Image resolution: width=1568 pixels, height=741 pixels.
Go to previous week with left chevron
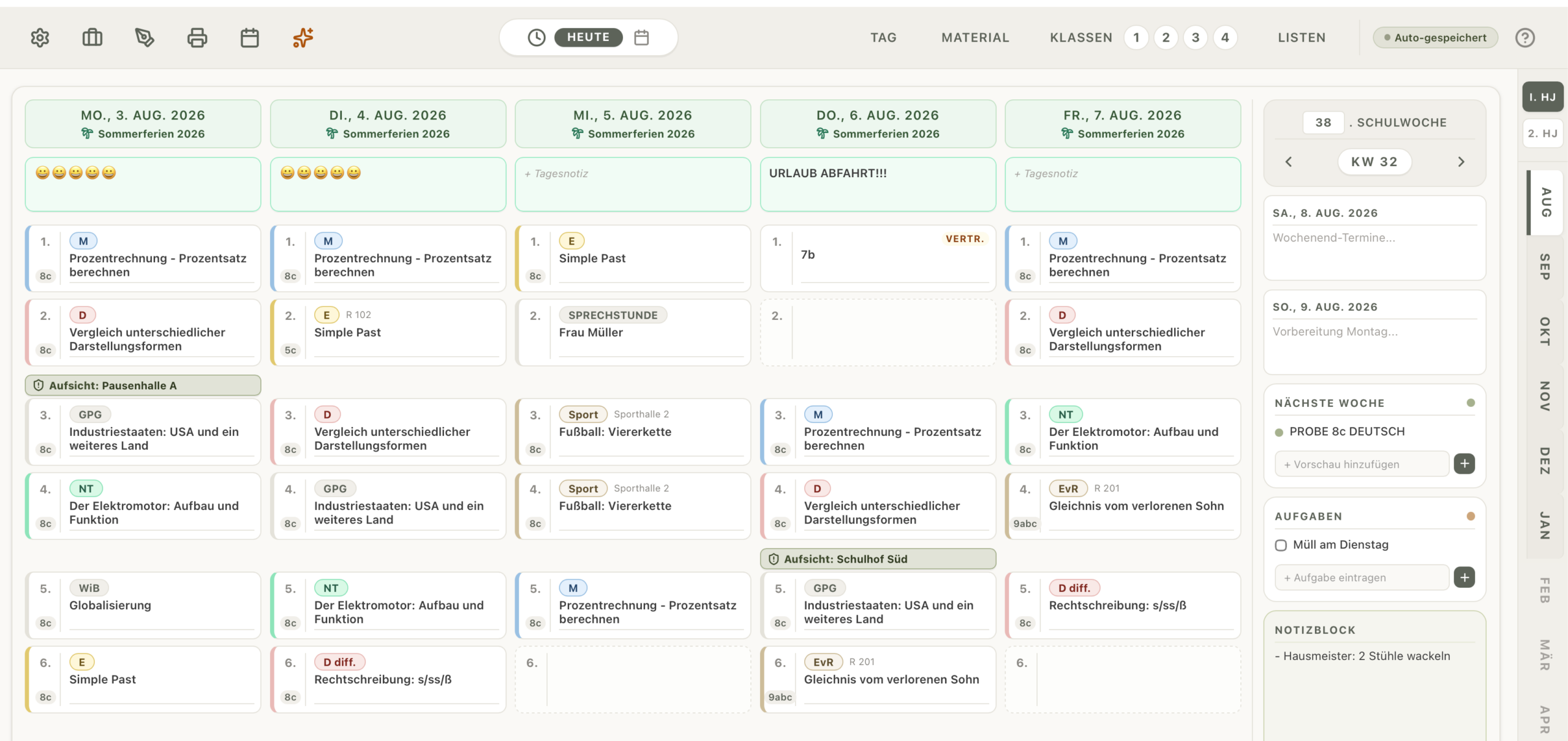click(x=1289, y=161)
